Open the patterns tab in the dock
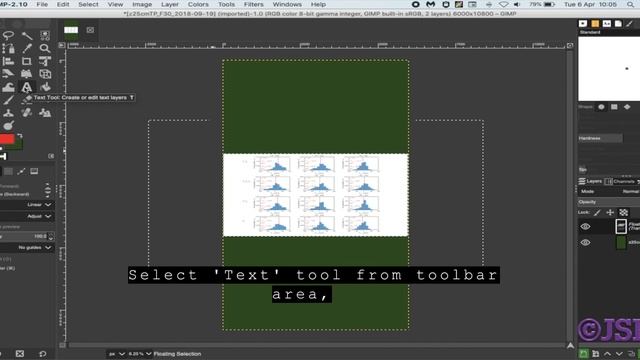640x360 pixels. click(595, 23)
